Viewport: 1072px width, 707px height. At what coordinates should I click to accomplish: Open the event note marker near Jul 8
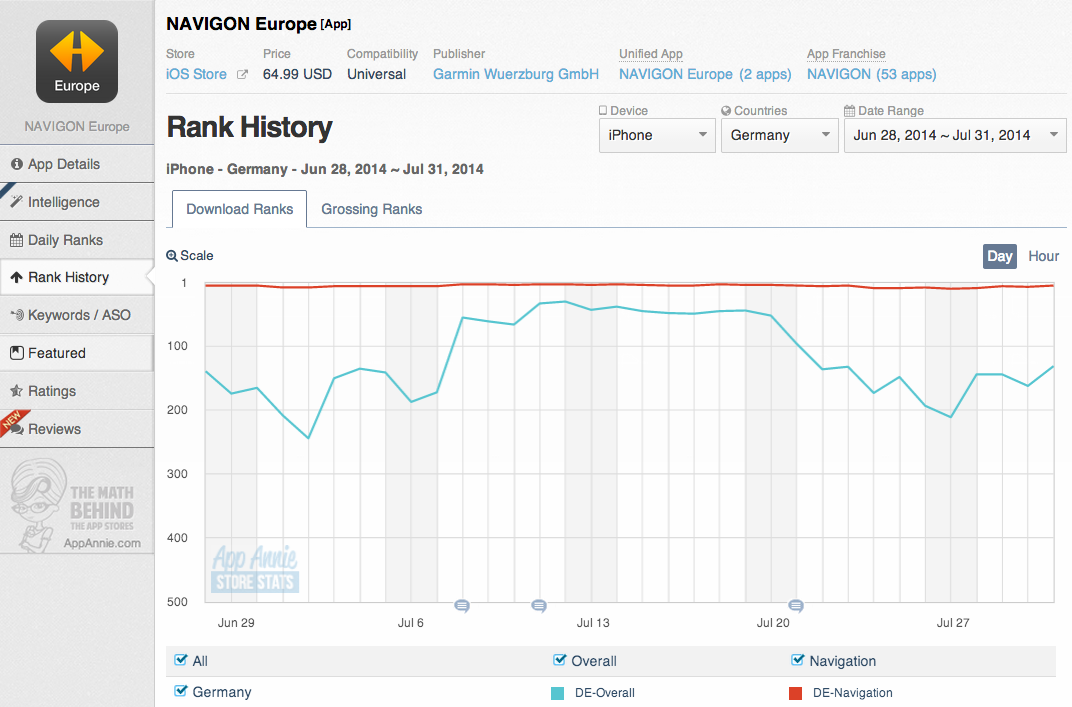(462, 606)
